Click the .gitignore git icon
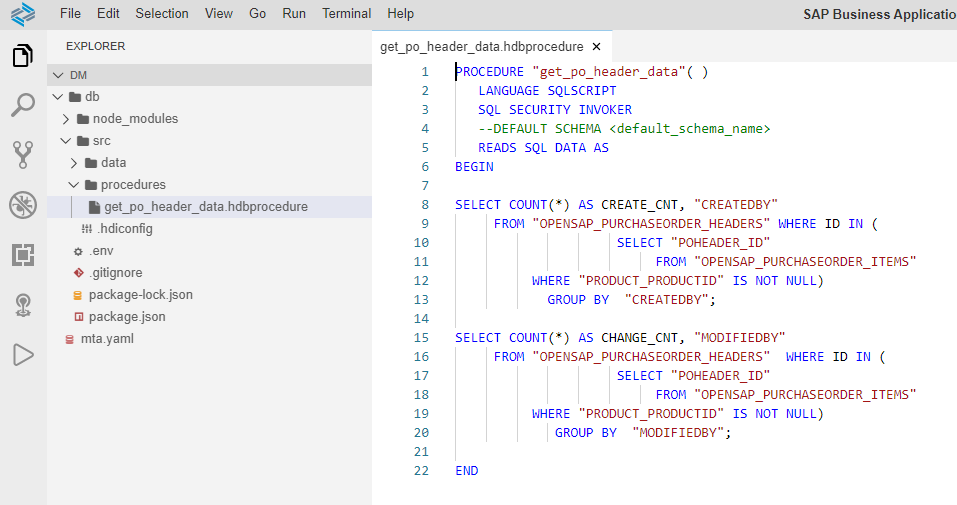Viewport: 957px width, 505px height. pyautogui.click(x=78, y=273)
